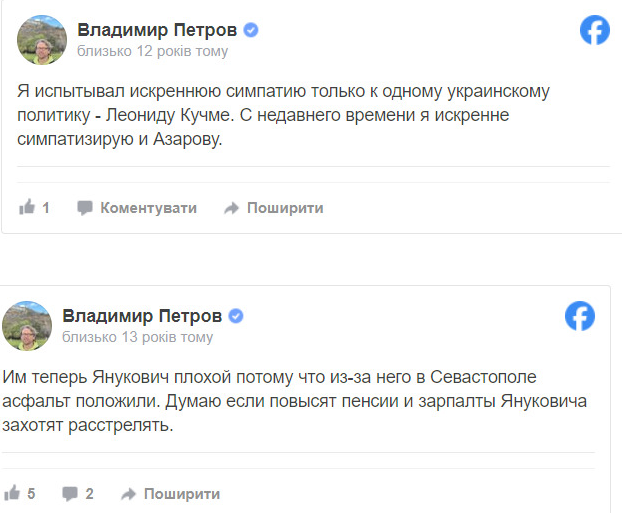Like the second post with the thumbs-up icon
Image resolution: width=622 pixels, height=513 pixels.
pos(13,494)
